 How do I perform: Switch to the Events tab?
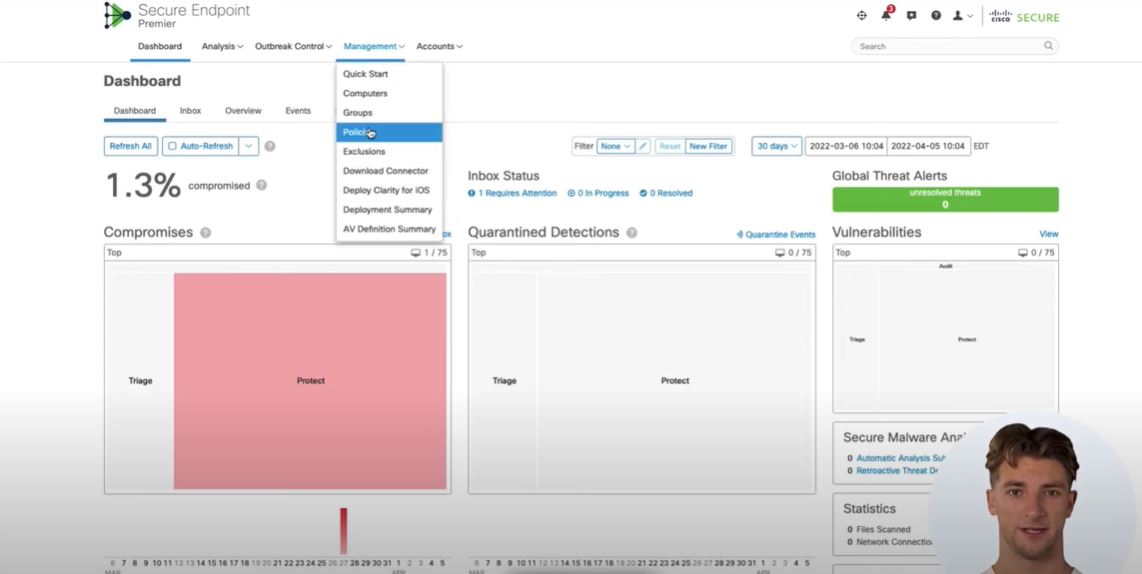point(298,111)
